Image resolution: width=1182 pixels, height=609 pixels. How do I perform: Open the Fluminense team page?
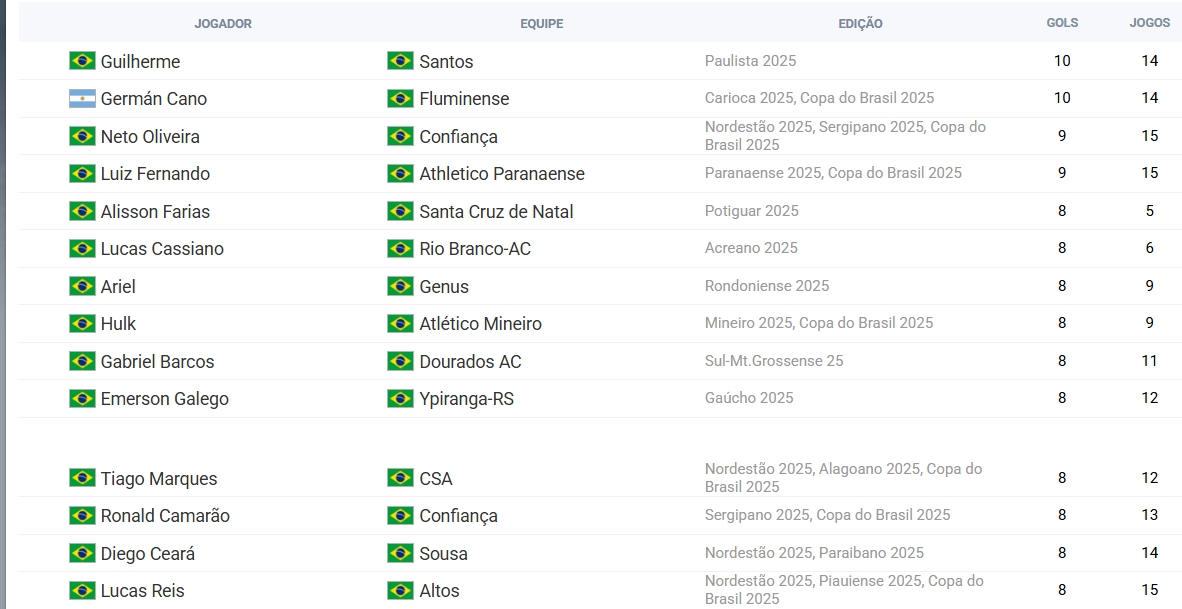[x=464, y=99]
